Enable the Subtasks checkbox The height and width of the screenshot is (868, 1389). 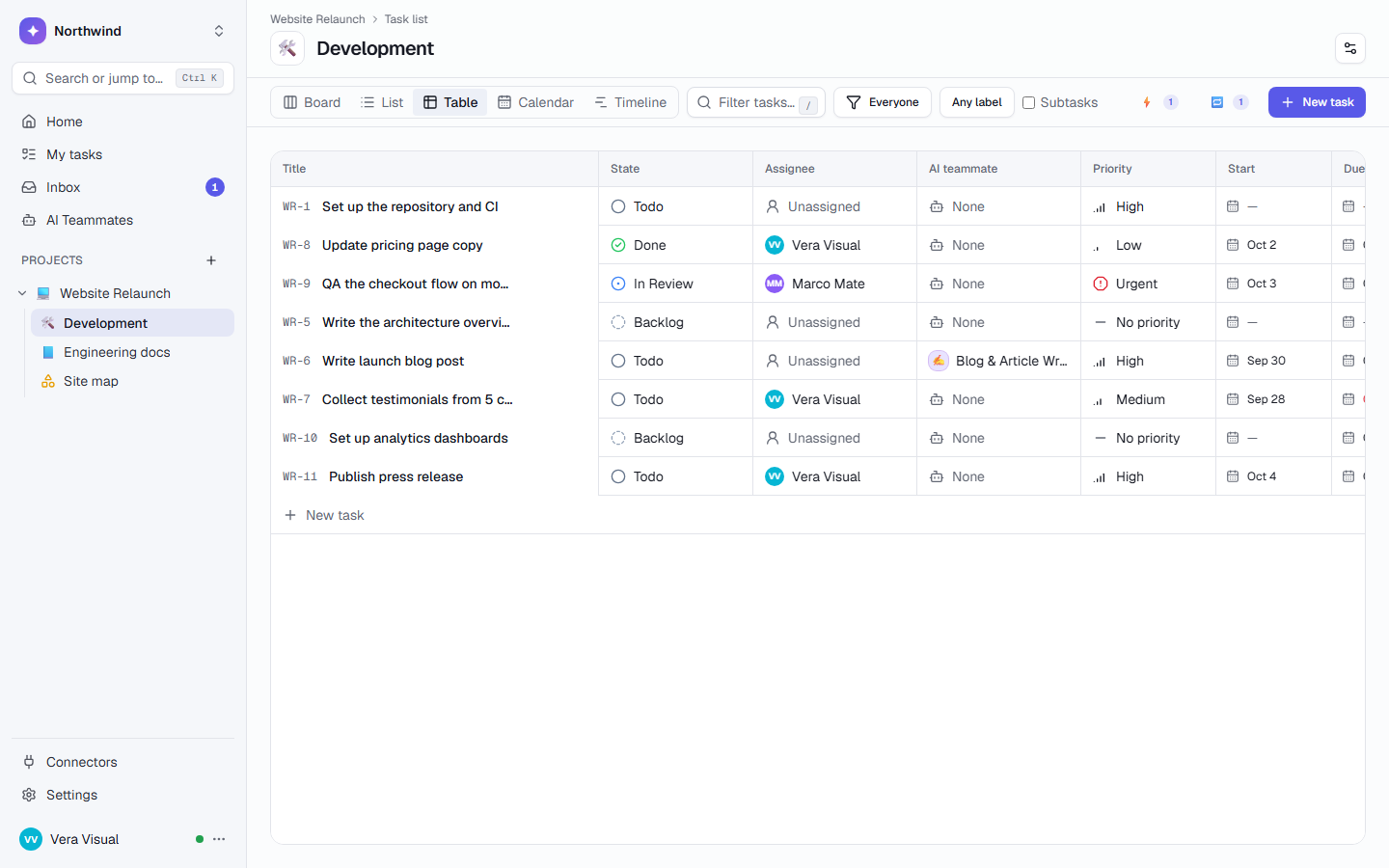coord(1029,102)
